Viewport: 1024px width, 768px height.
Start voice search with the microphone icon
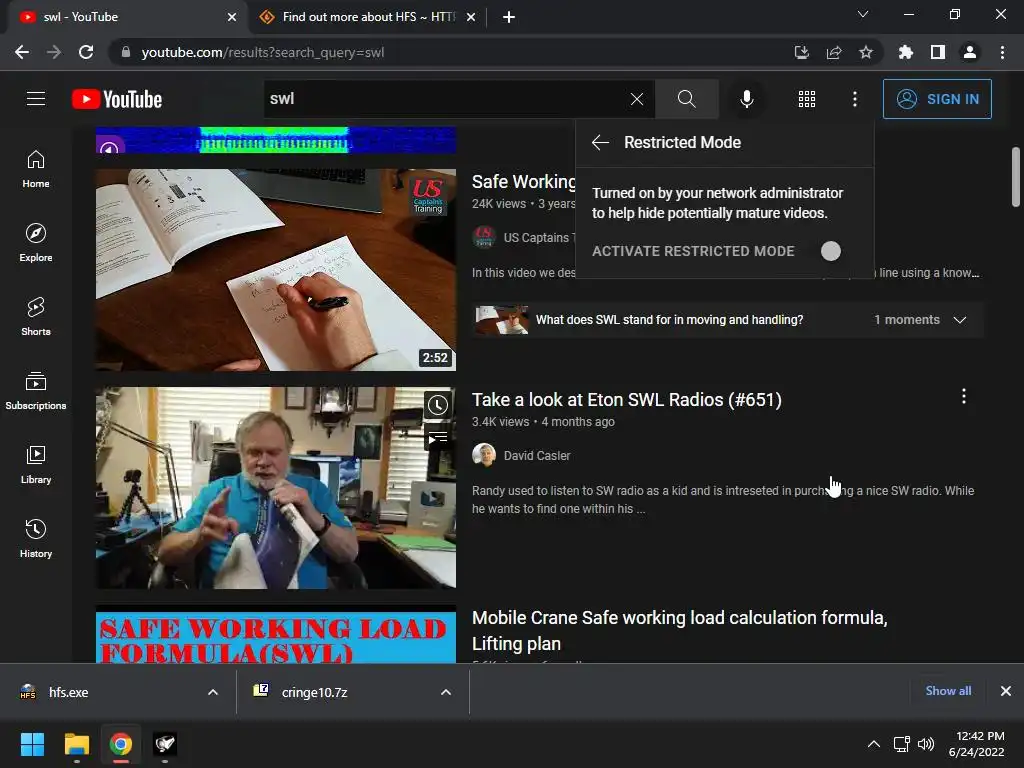pos(746,99)
